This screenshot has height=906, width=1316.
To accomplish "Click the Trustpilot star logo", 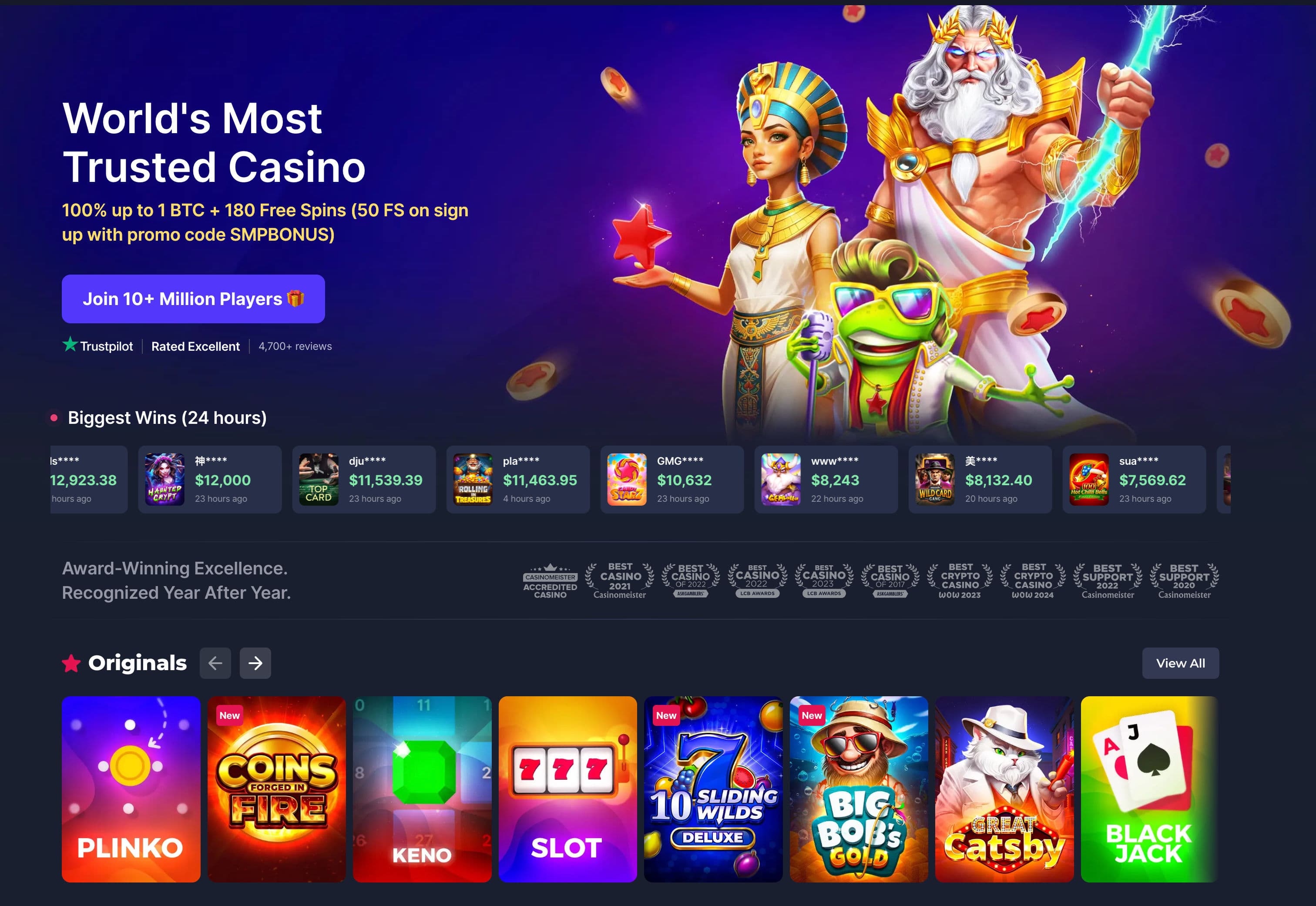I will click(70, 344).
